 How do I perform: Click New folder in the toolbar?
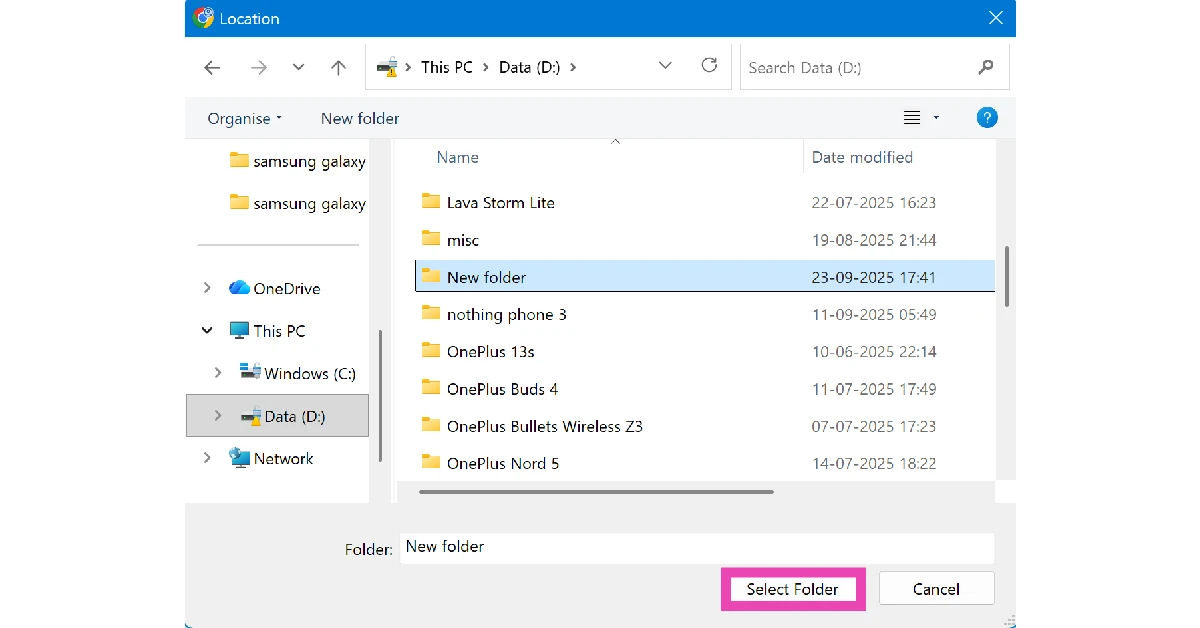click(360, 118)
